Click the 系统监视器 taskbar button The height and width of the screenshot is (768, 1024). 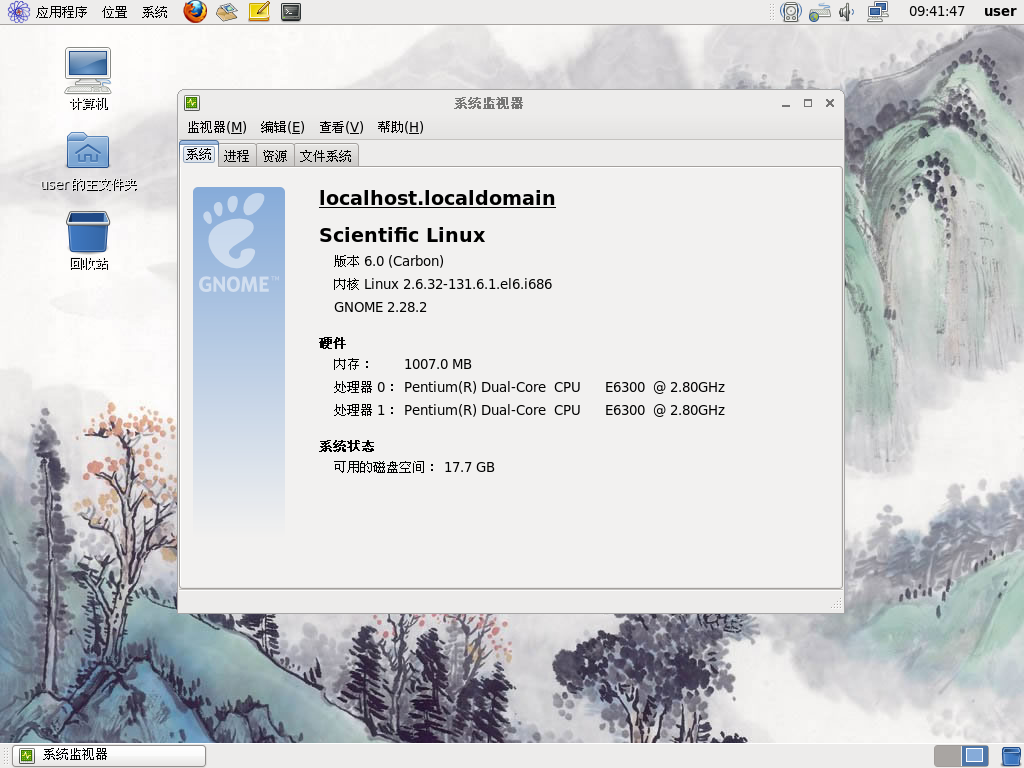pyautogui.click(x=109, y=756)
